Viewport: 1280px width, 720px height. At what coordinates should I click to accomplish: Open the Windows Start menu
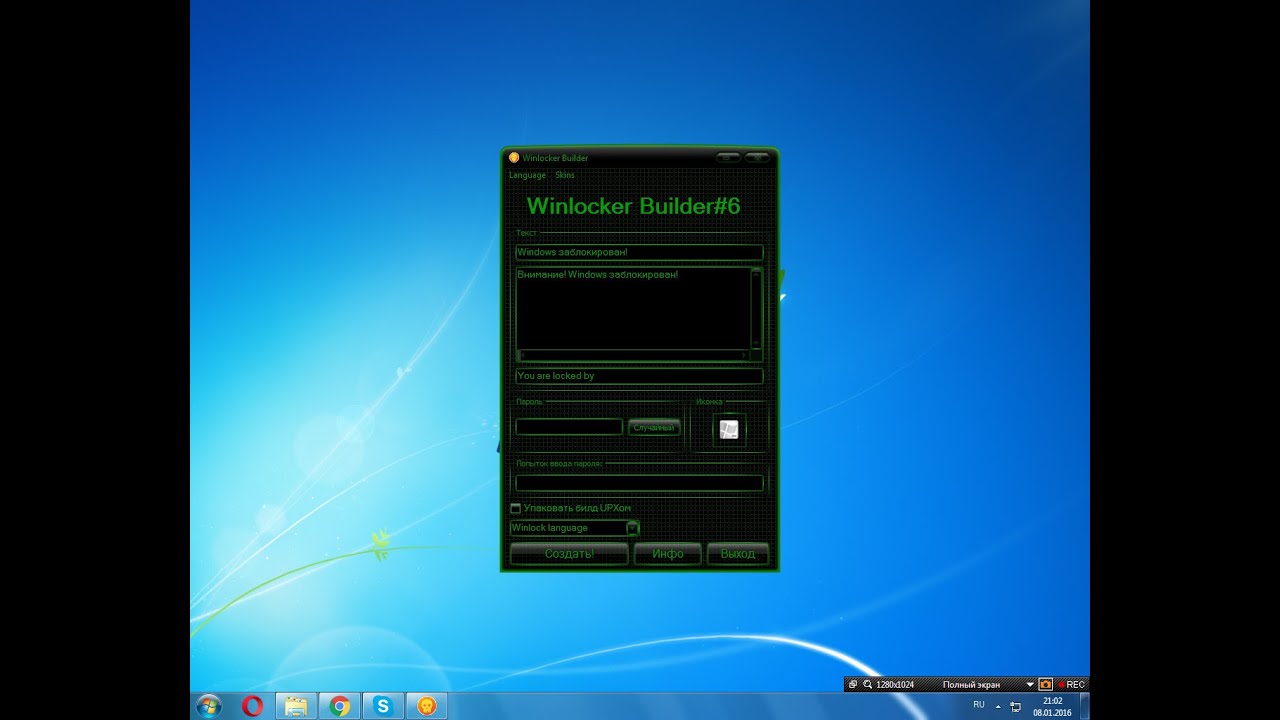(x=209, y=706)
